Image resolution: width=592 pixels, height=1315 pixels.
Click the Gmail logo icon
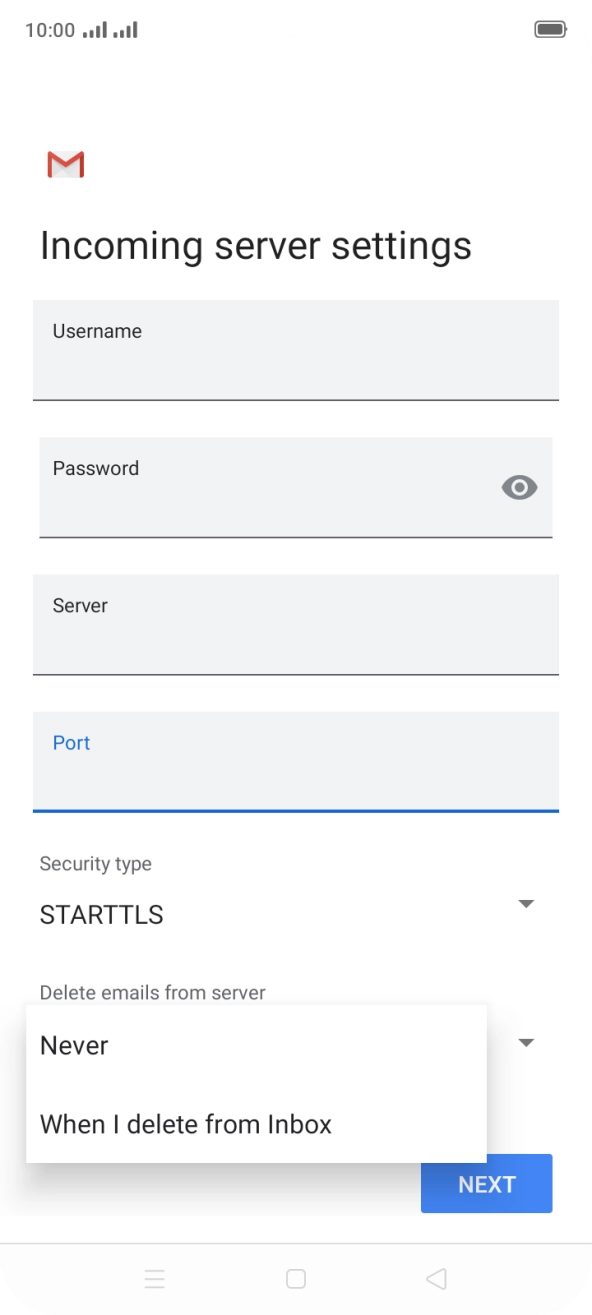point(64,164)
